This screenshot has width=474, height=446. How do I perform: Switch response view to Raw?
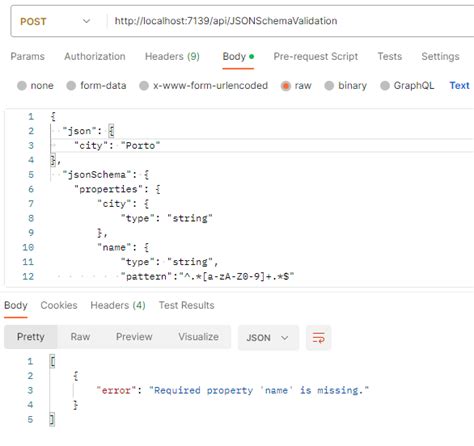pyautogui.click(x=80, y=337)
